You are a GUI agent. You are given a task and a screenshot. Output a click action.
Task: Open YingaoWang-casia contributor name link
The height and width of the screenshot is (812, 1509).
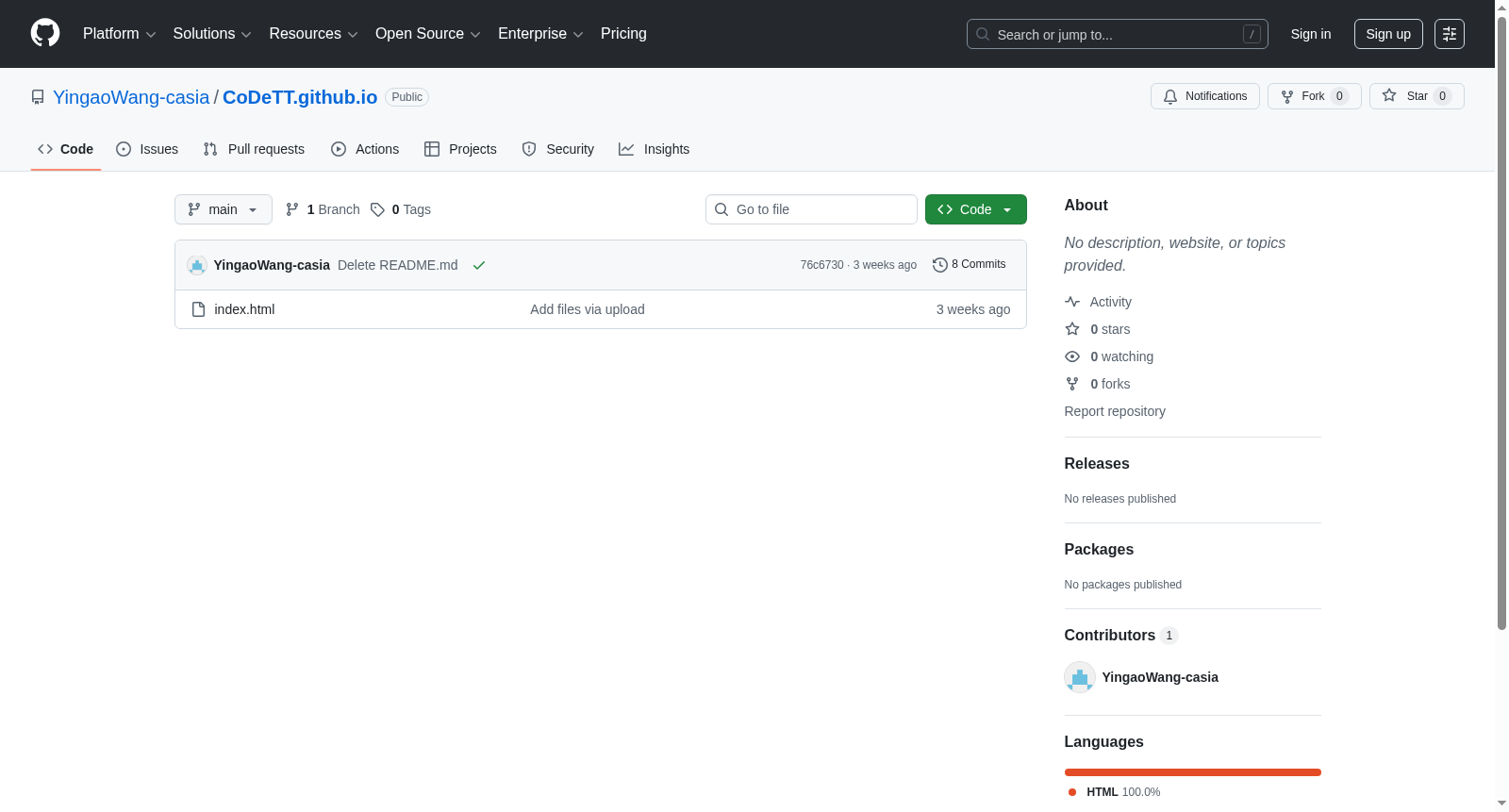(x=1160, y=677)
